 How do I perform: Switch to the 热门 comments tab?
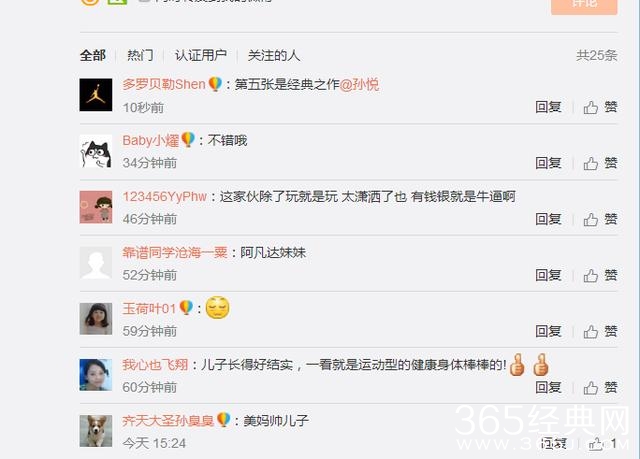pos(140,55)
